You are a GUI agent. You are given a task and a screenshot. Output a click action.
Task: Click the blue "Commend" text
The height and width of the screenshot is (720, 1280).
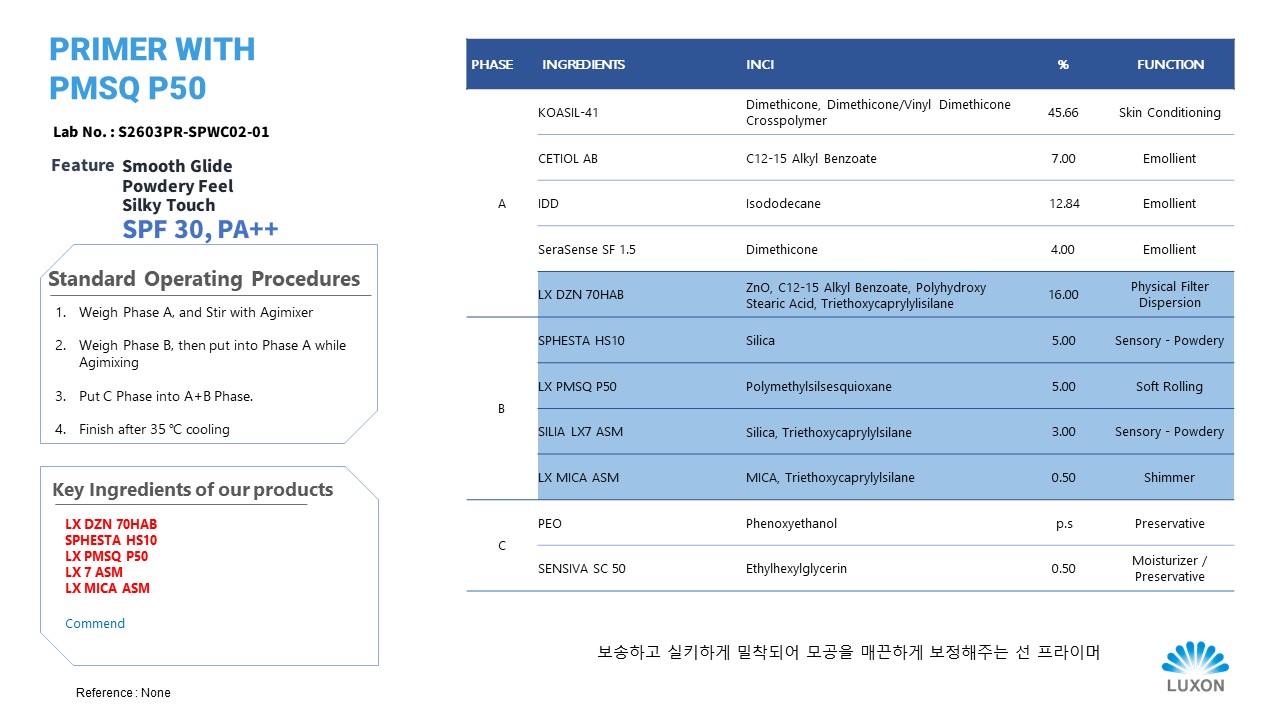[95, 623]
